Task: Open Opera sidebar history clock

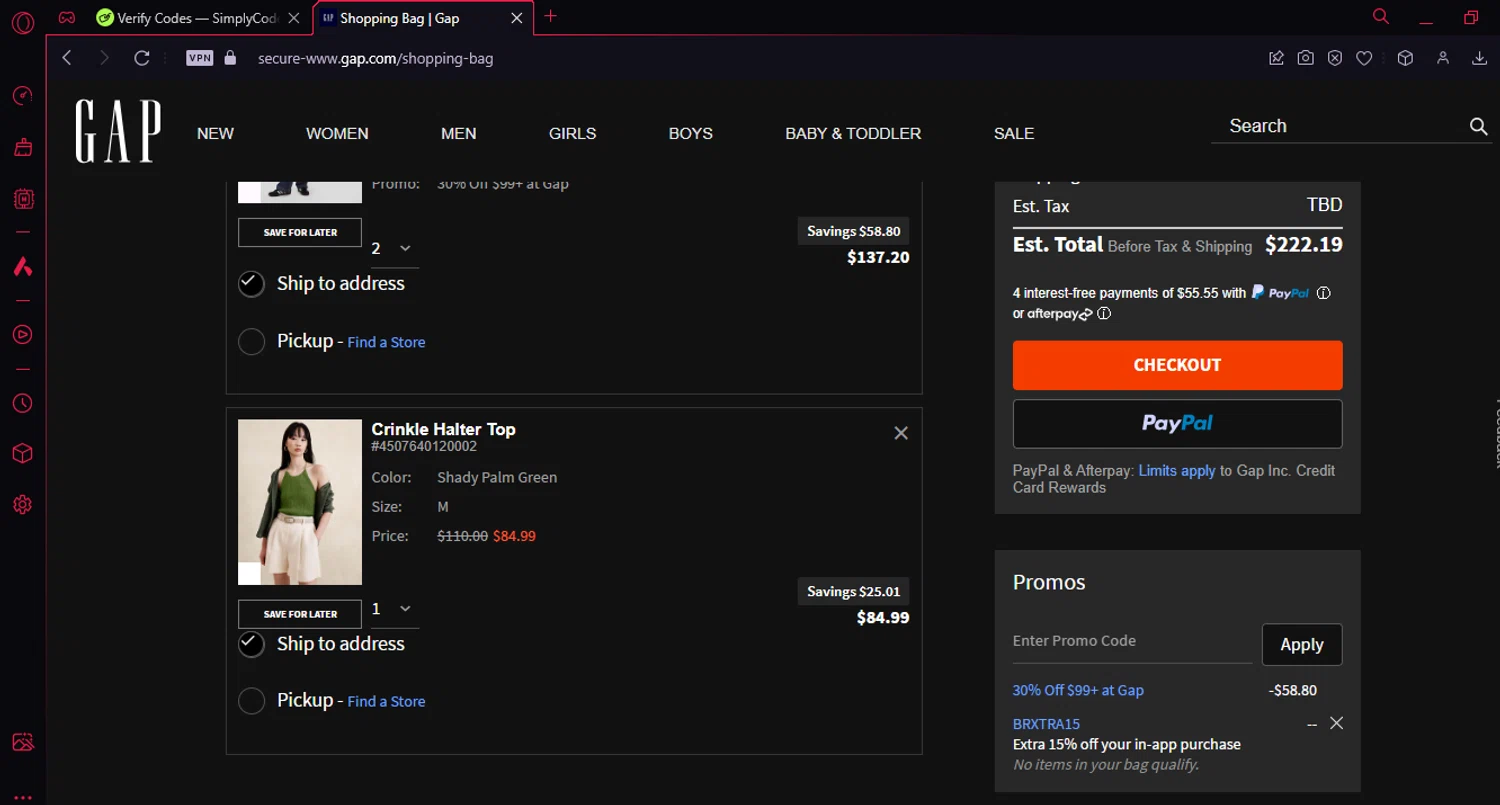Action: (x=22, y=403)
